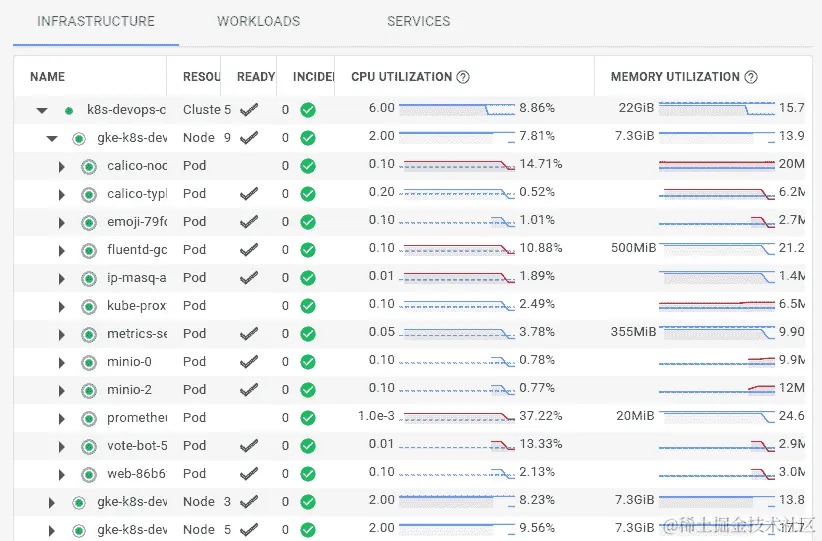The image size is (822, 541).
Task: Click the Memory Utilization help icon
Action: (x=751, y=77)
